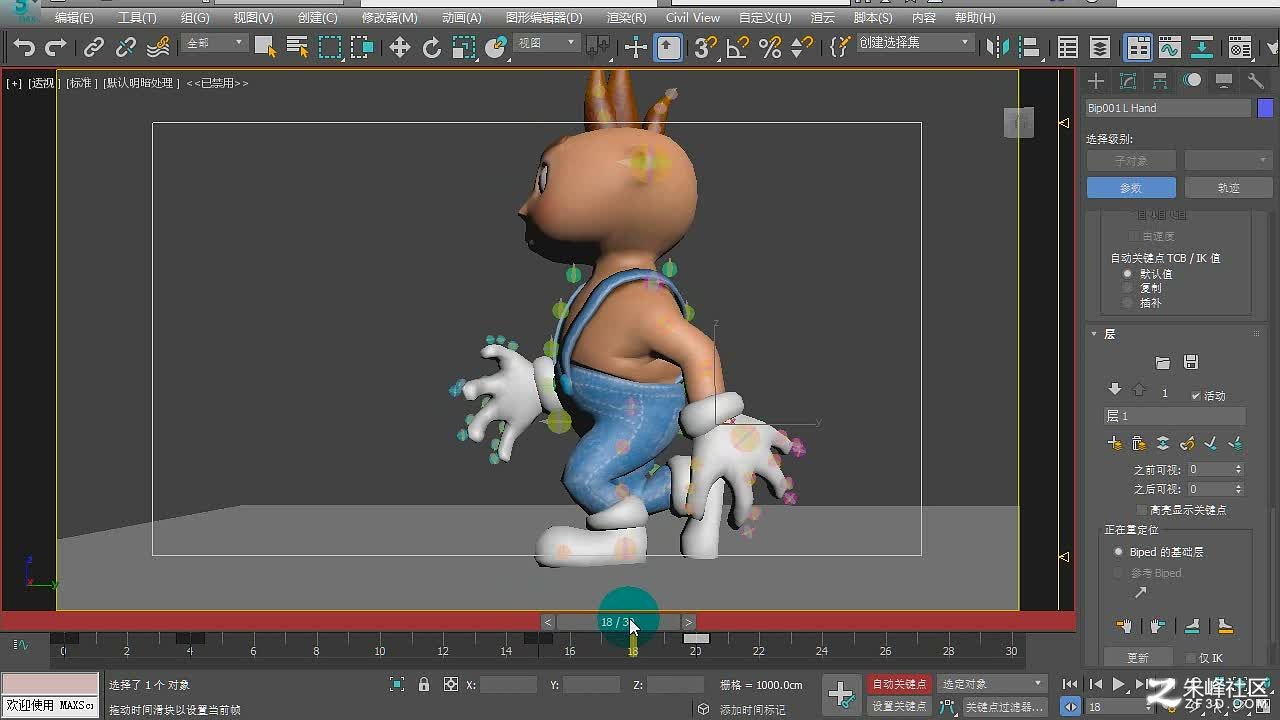Click the Redo arrow in the toolbar
1280x720 pixels.
pos(56,47)
